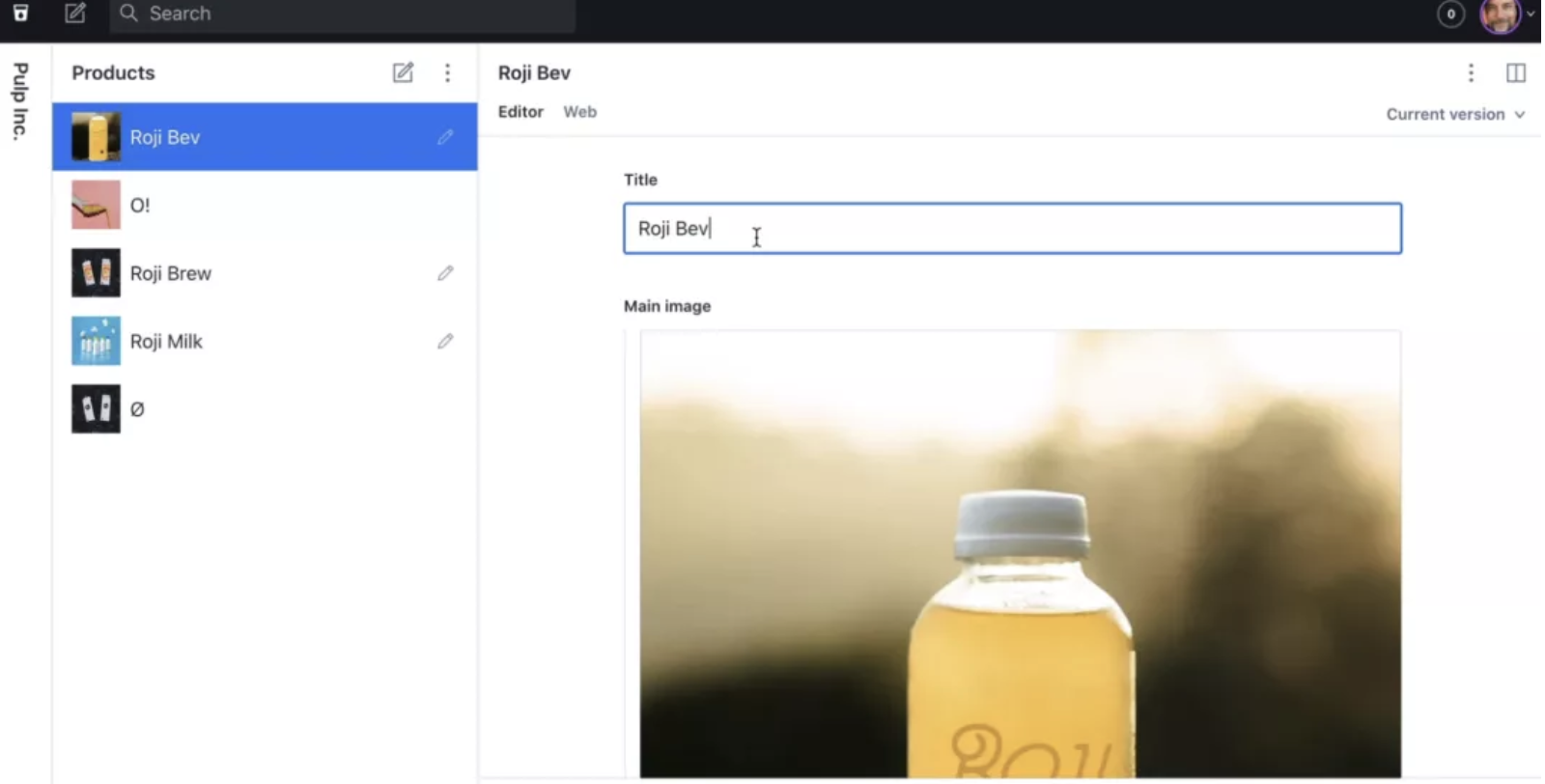This screenshot has width=1545, height=784.
Task: Click the Main image field label
Action: click(667, 306)
